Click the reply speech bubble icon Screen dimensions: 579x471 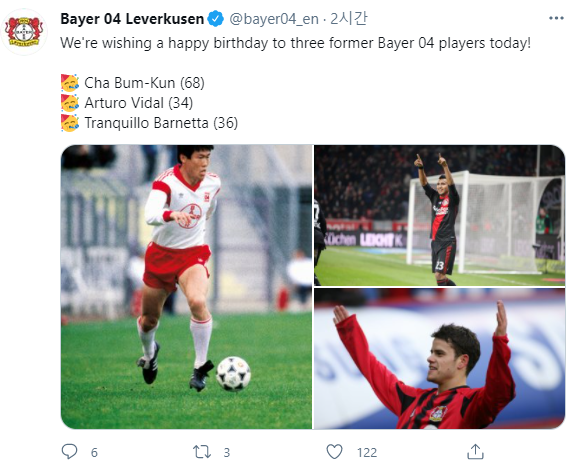(x=69, y=451)
